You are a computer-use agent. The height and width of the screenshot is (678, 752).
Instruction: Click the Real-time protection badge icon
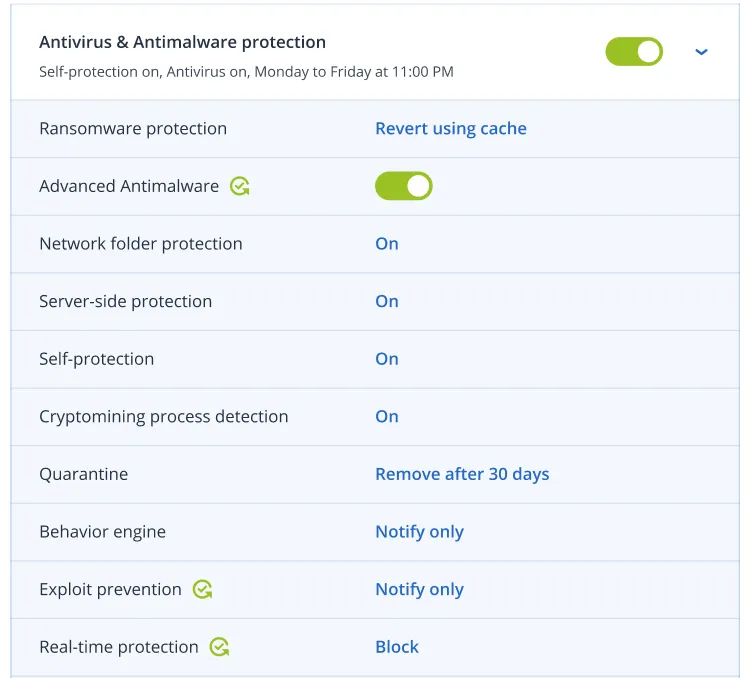click(x=220, y=647)
